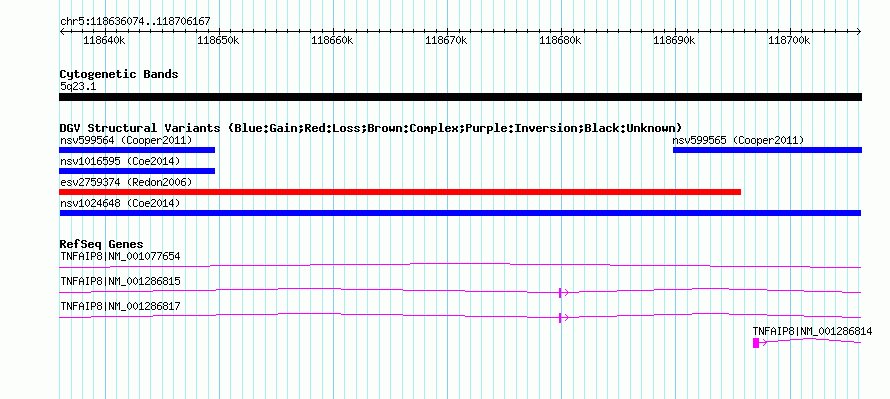Open the nsv1016595 (Coe2014) variant label

(x=120, y=161)
